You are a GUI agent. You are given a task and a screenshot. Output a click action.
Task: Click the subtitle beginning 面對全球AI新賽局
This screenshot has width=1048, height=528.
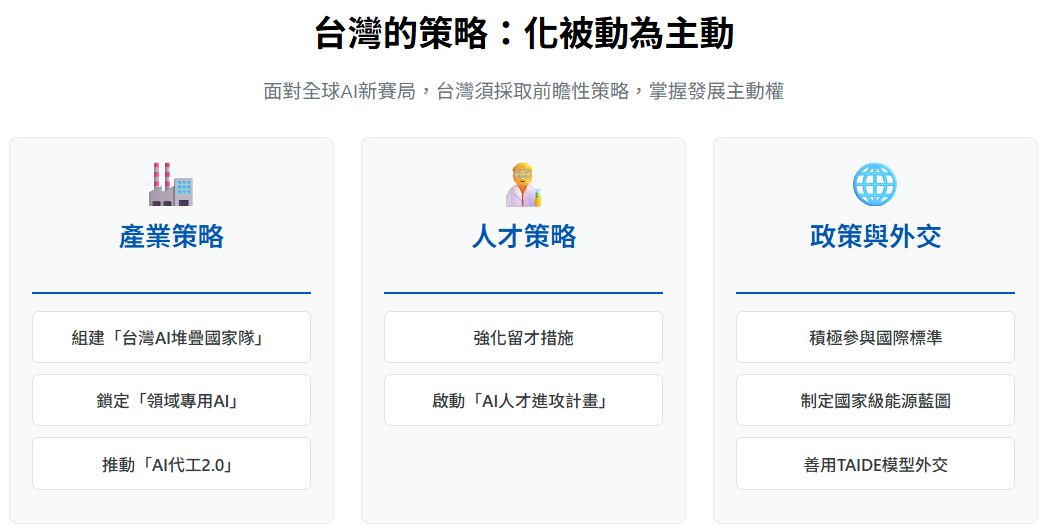click(x=524, y=91)
